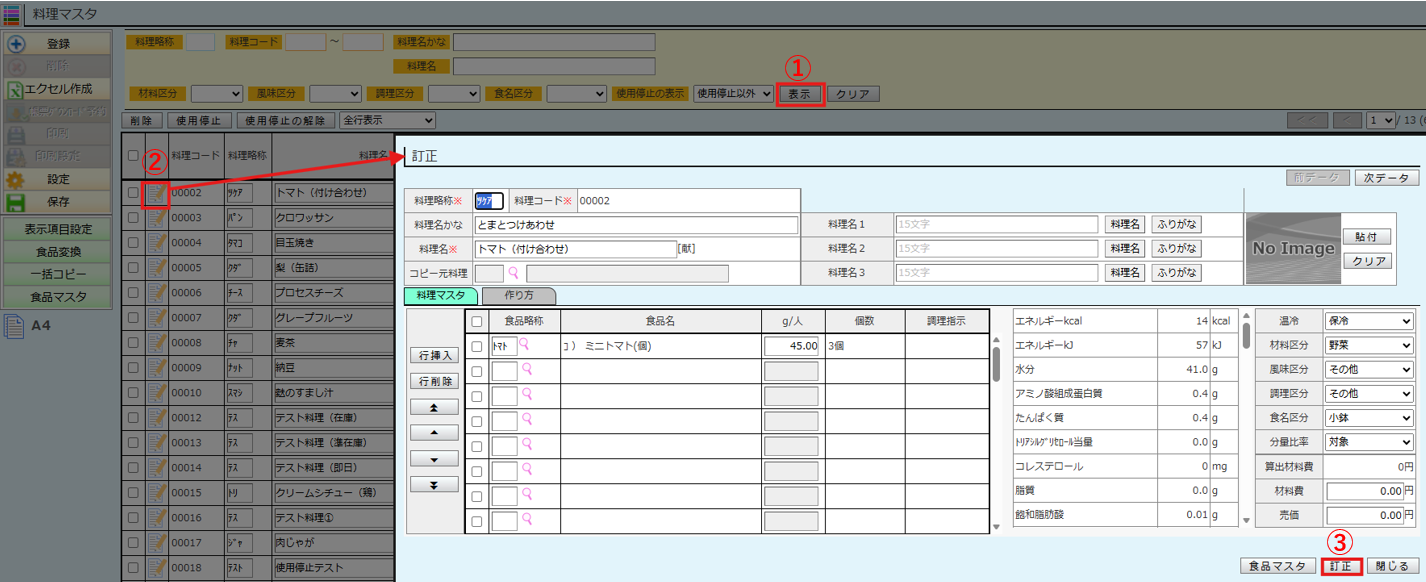Click magnifier icon next to コピー元料理 field

click(x=515, y=272)
